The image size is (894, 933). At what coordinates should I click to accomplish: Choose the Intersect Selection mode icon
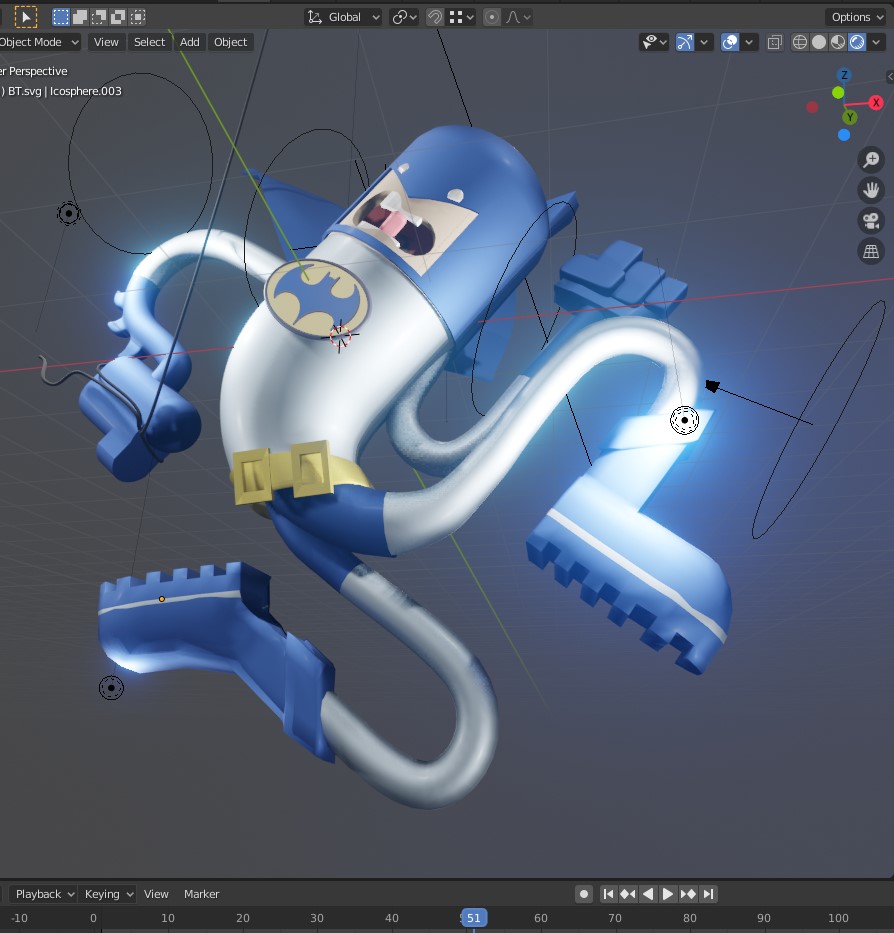[137, 17]
